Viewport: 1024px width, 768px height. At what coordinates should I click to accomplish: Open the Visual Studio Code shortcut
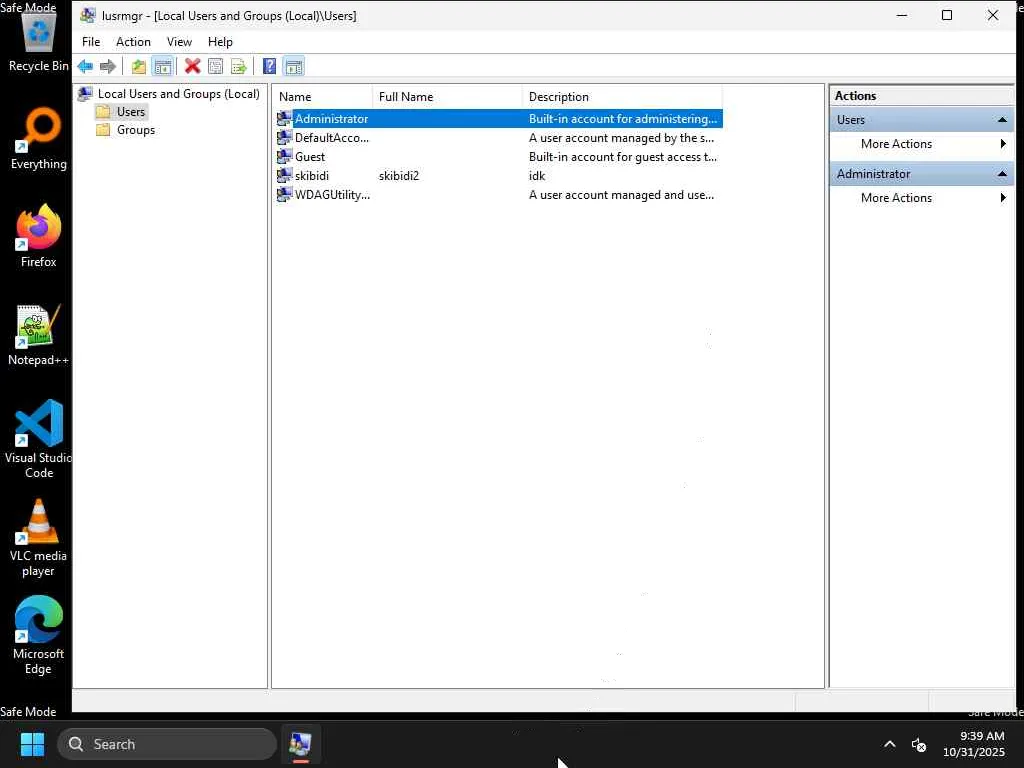pos(38,439)
